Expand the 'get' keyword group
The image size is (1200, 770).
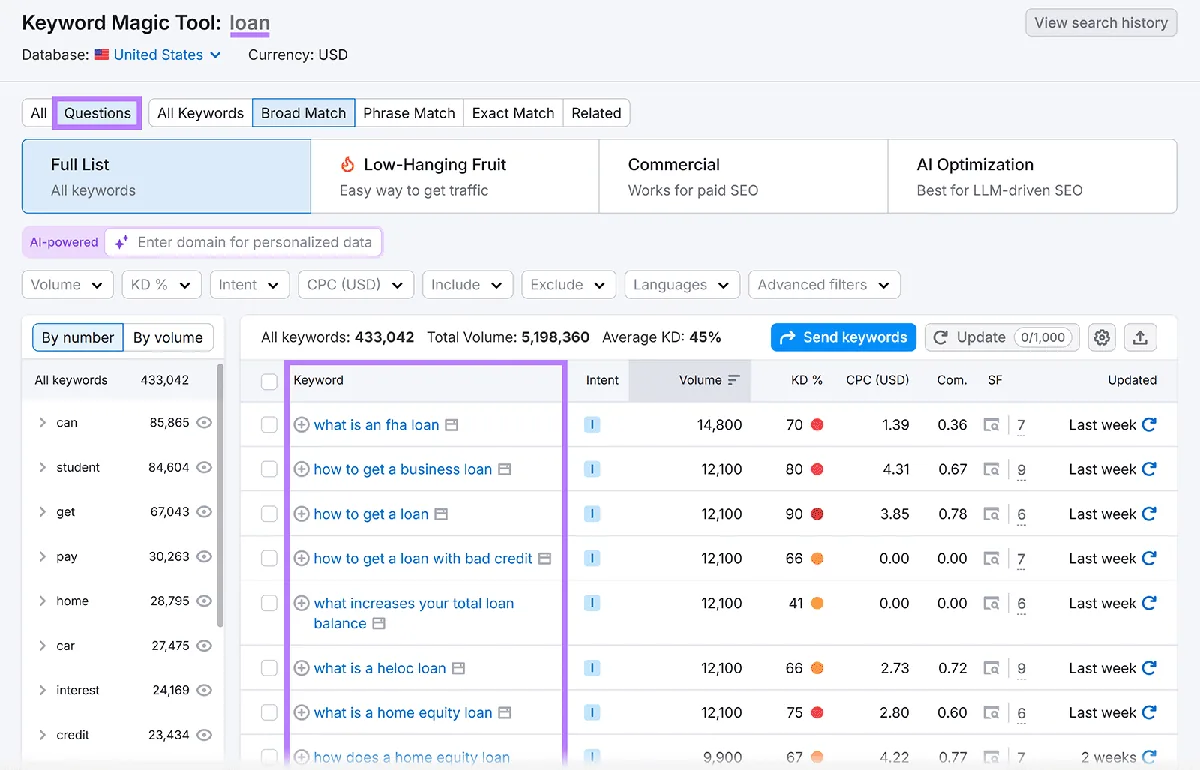click(43, 512)
